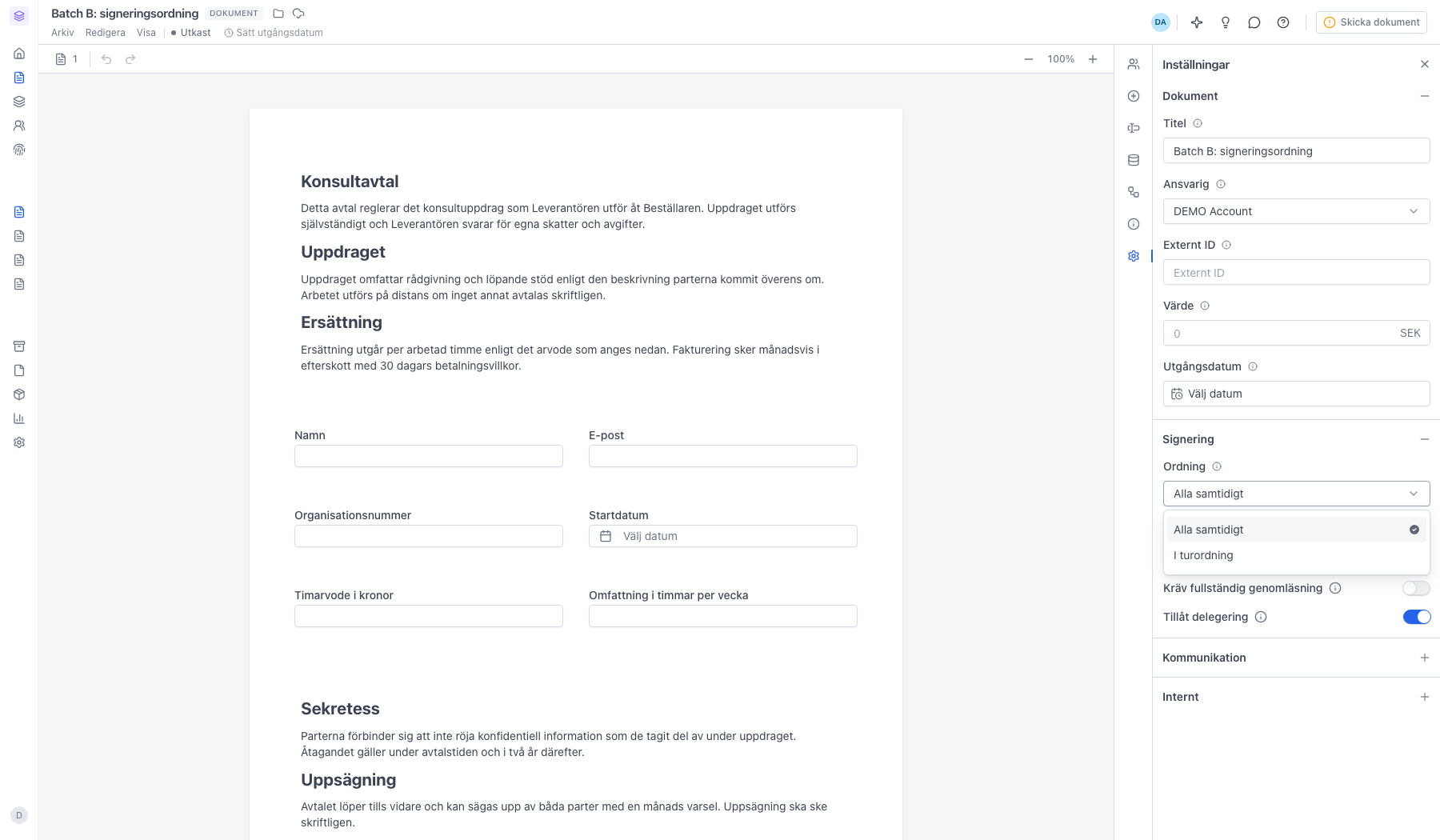
Task: Click the Skicka dokument button
Action: coord(1372,22)
